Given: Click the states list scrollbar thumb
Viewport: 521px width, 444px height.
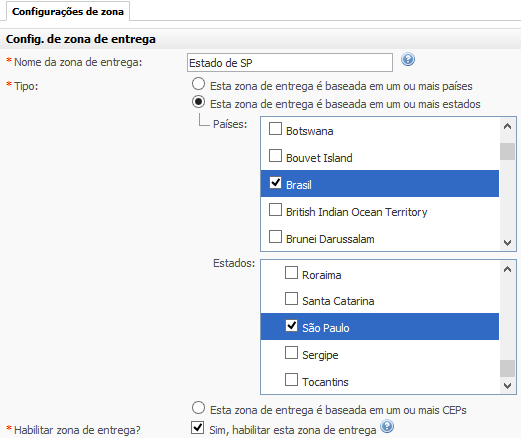Looking at the screenshot, I should (507, 369).
